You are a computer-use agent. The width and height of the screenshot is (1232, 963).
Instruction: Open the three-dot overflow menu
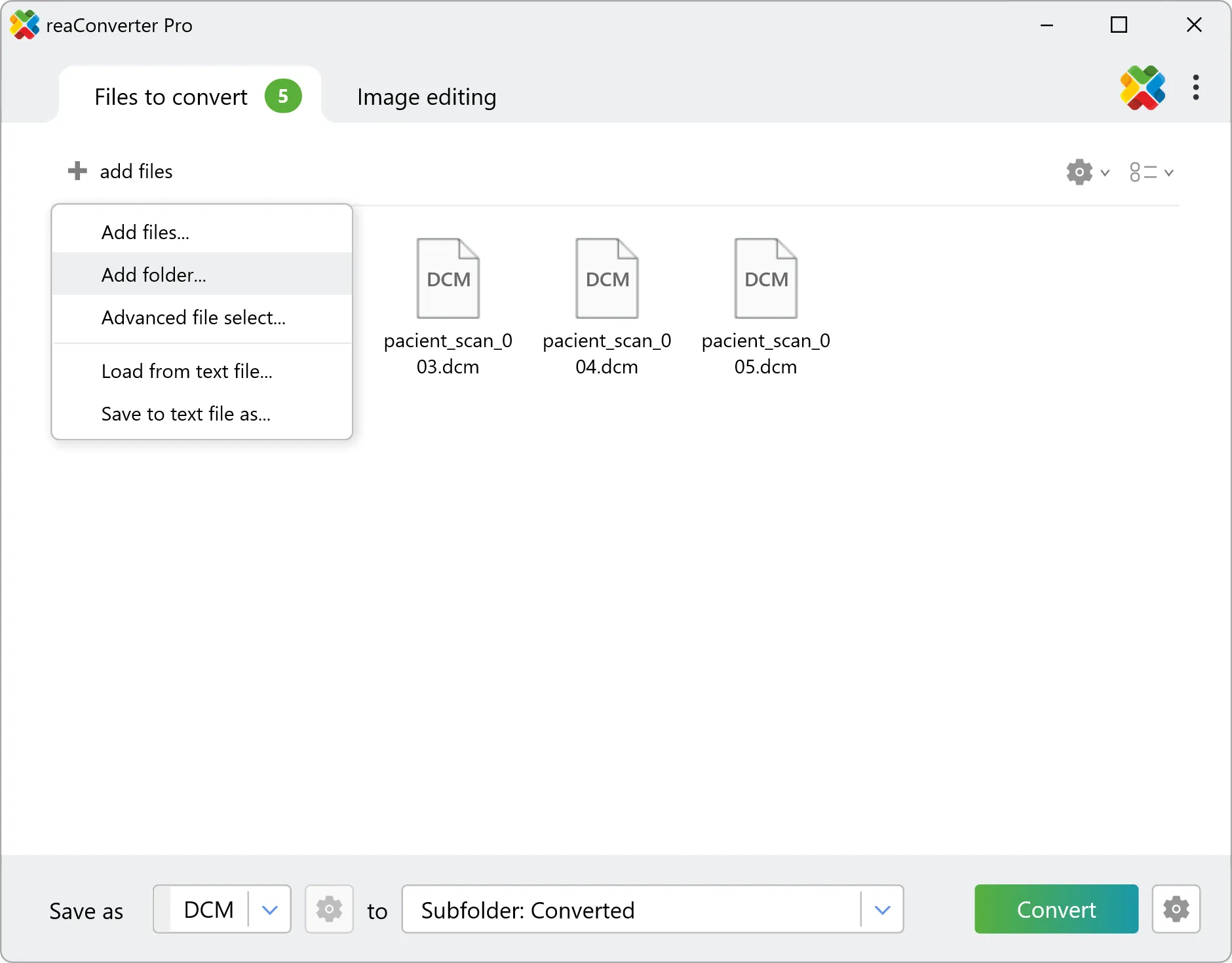coord(1196,88)
